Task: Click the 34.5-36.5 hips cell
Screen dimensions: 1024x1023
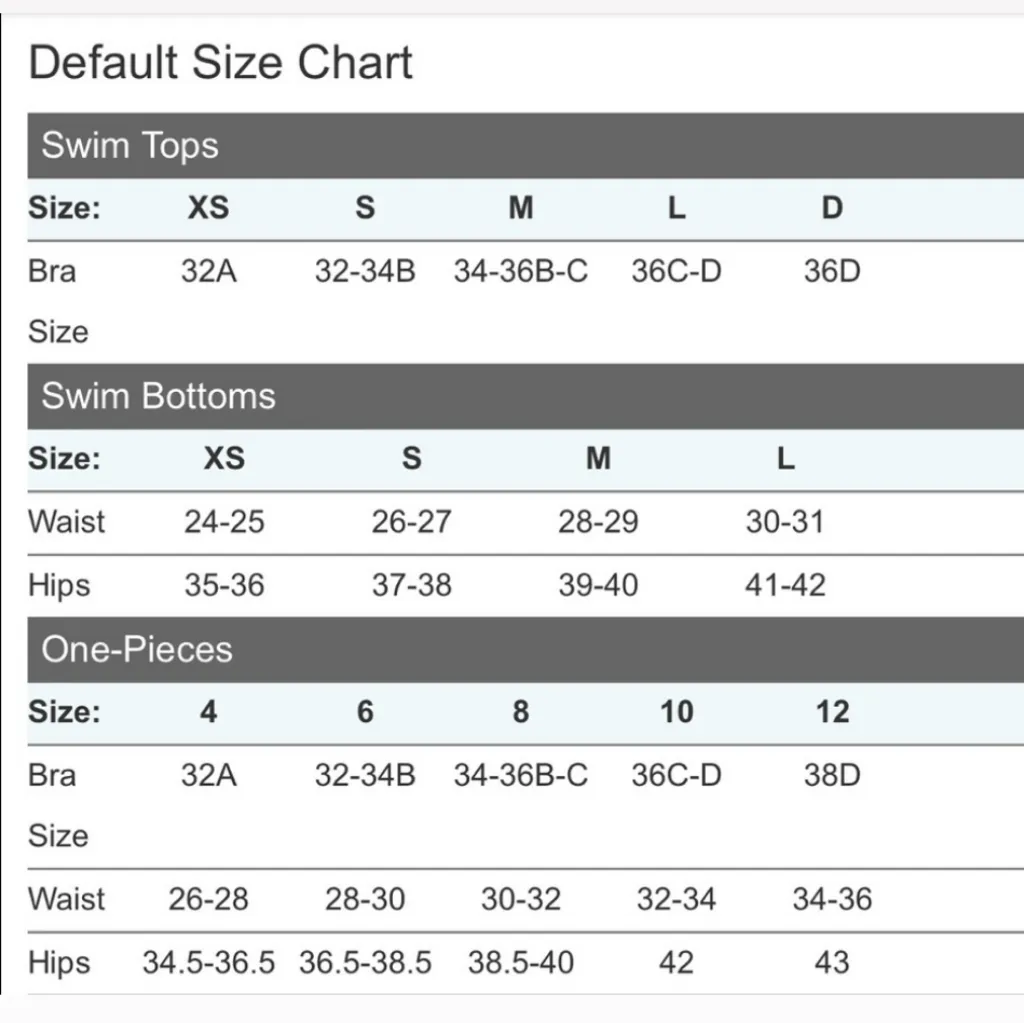Action: (208, 963)
